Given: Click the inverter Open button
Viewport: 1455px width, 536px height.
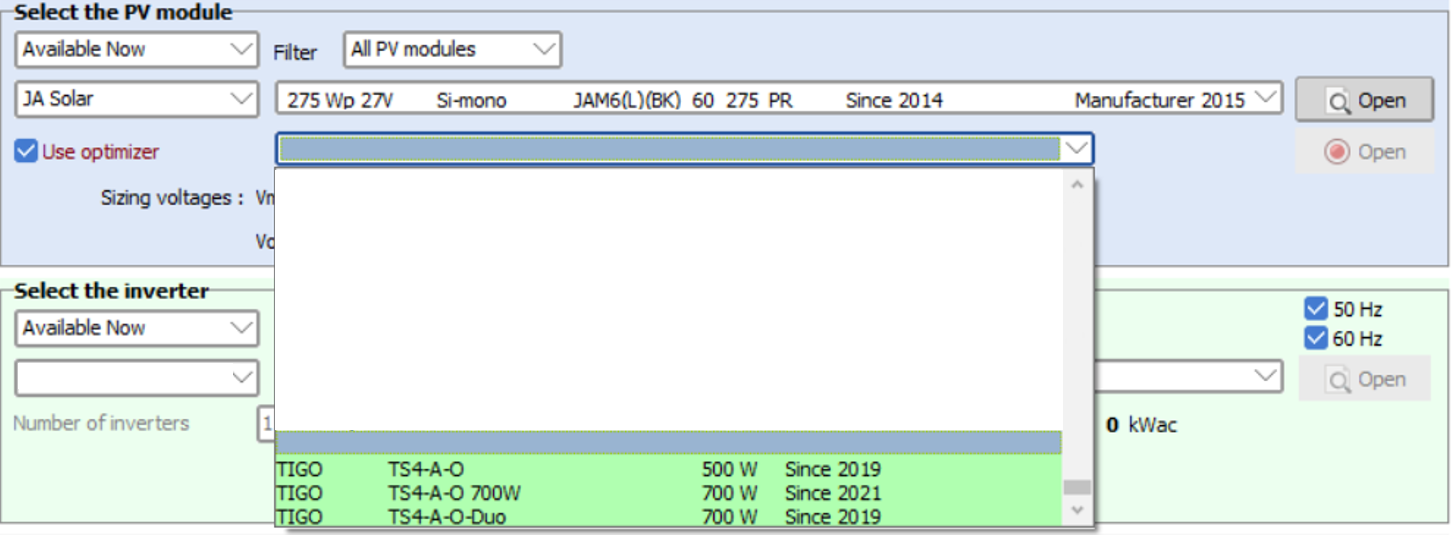Looking at the screenshot, I should (1364, 379).
